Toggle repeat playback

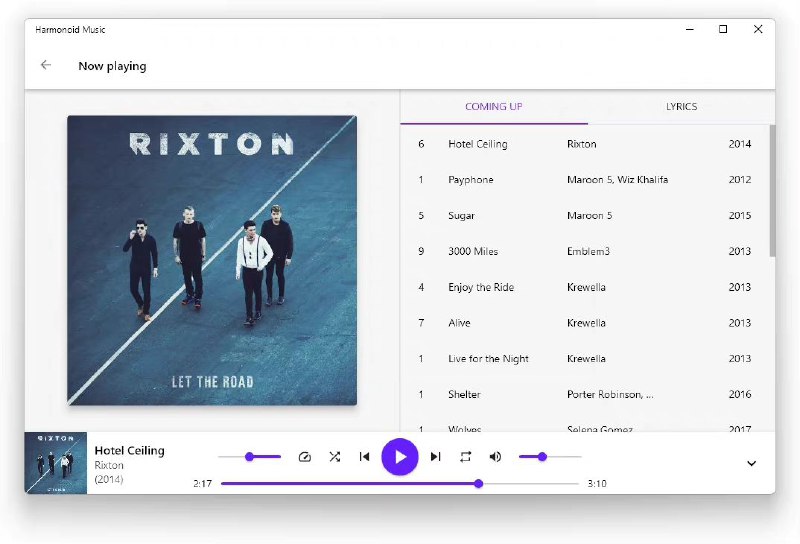pyautogui.click(x=465, y=457)
